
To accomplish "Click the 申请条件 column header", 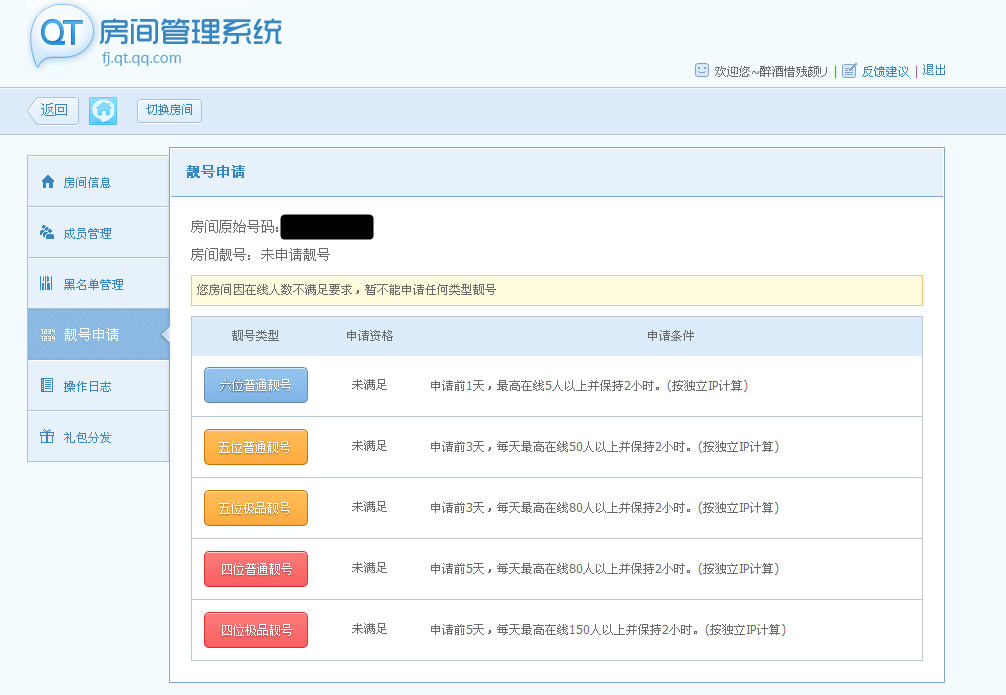I will click(x=670, y=336).
